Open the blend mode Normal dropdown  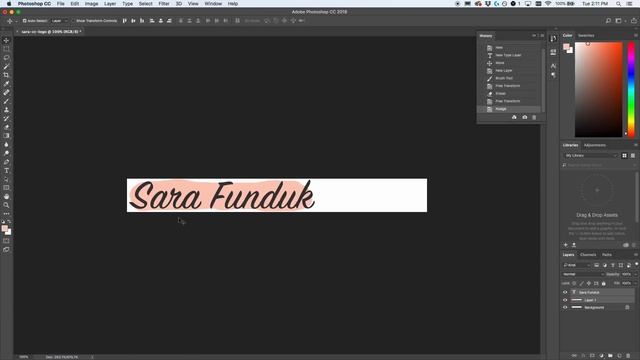pyautogui.click(x=583, y=274)
